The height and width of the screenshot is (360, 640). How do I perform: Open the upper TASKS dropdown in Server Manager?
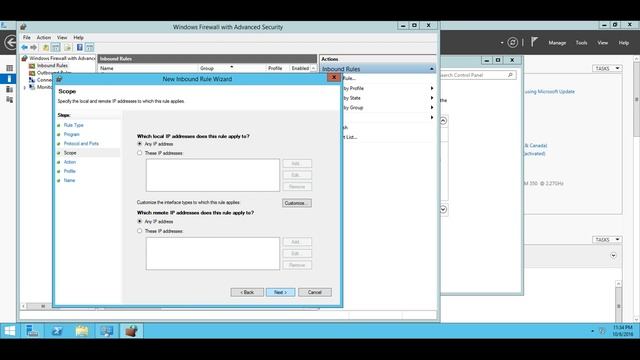coord(607,69)
